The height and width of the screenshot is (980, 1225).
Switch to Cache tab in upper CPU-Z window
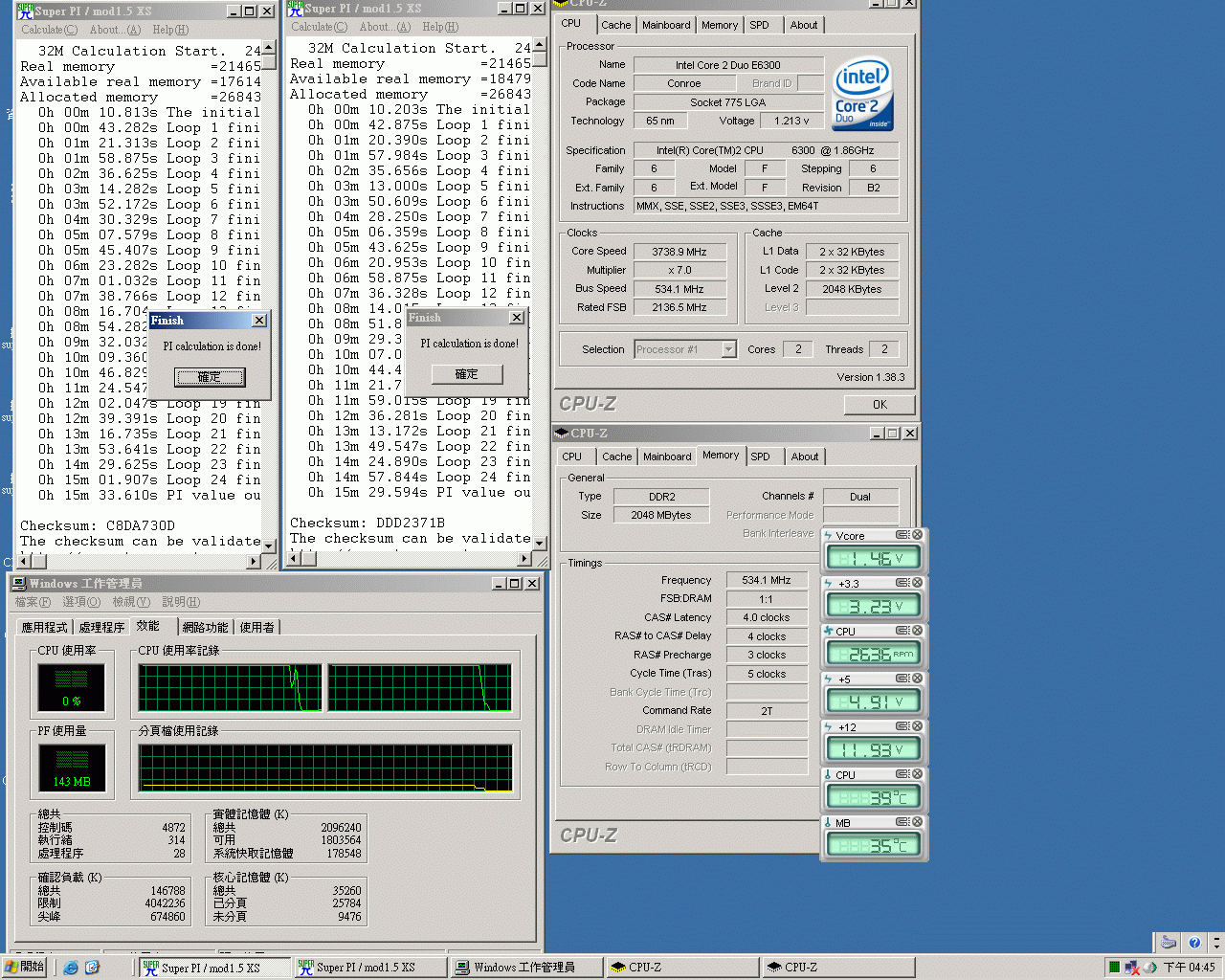616,25
